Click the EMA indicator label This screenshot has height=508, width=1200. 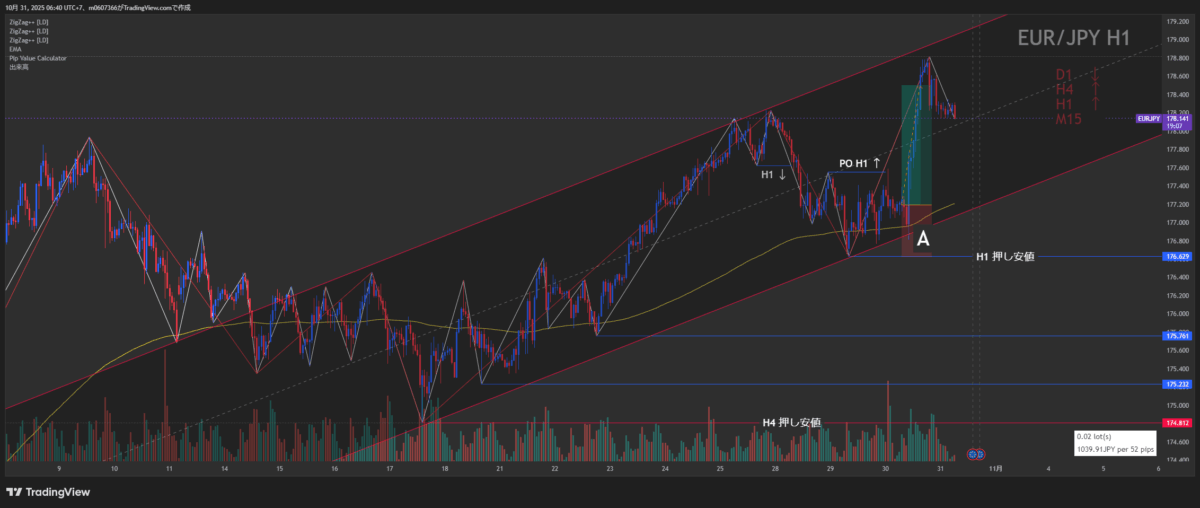[x=13, y=49]
